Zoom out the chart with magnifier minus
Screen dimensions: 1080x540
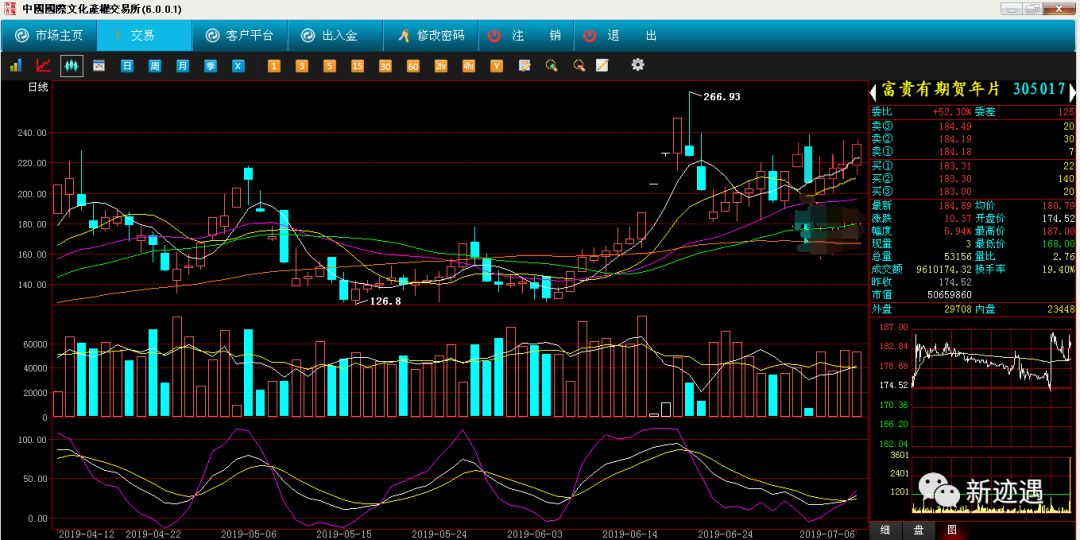pos(580,66)
